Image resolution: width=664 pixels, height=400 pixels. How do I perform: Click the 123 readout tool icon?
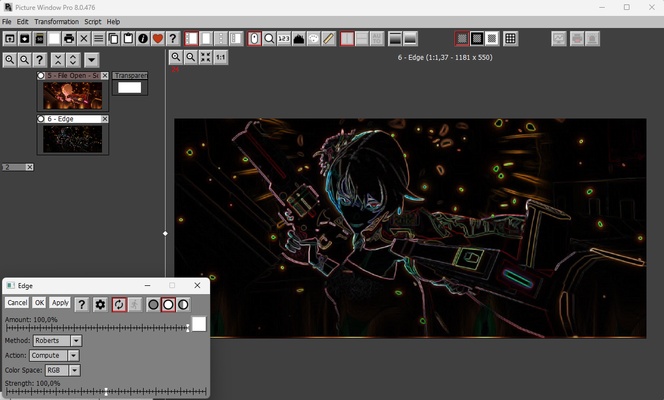[x=284, y=39]
